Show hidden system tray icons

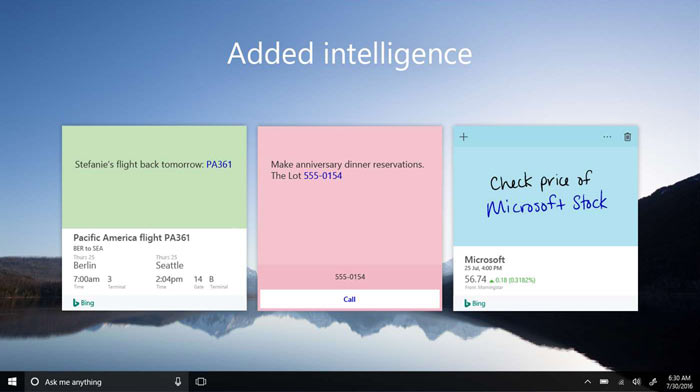[588, 382]
